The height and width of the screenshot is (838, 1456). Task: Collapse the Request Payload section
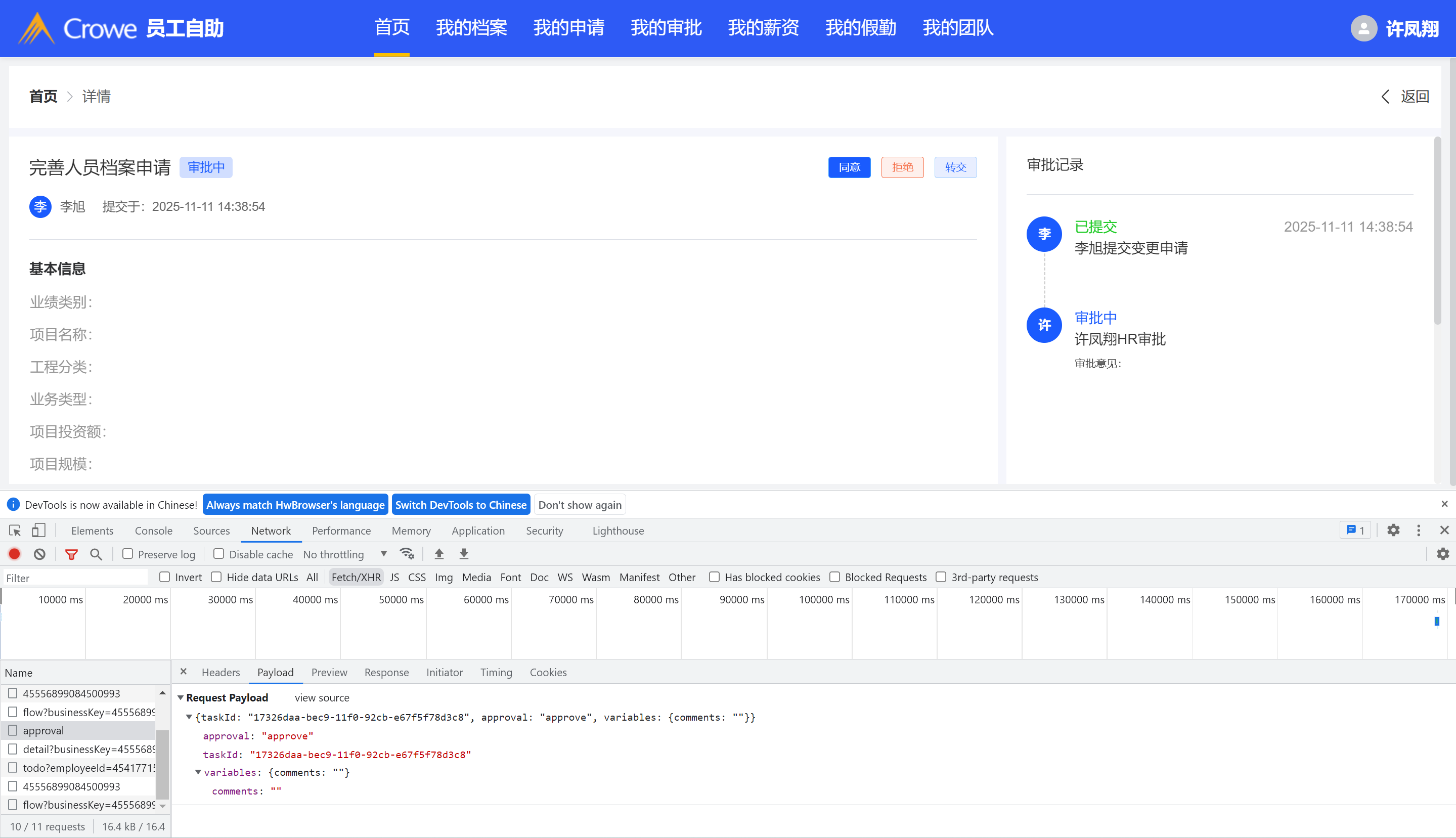click(x=181, y=697)
